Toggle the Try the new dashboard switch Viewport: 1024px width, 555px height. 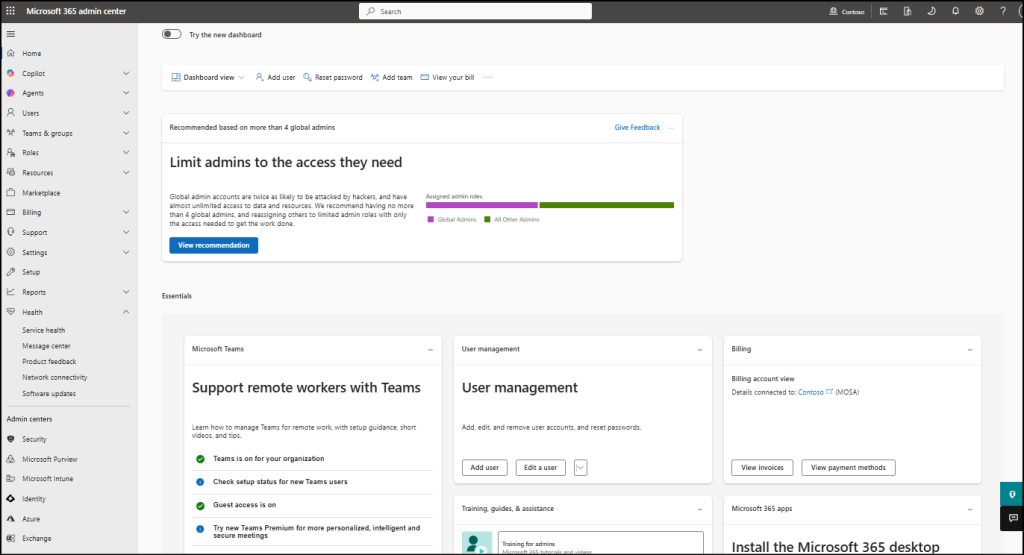pyautogui.click(x=172, y=35)
